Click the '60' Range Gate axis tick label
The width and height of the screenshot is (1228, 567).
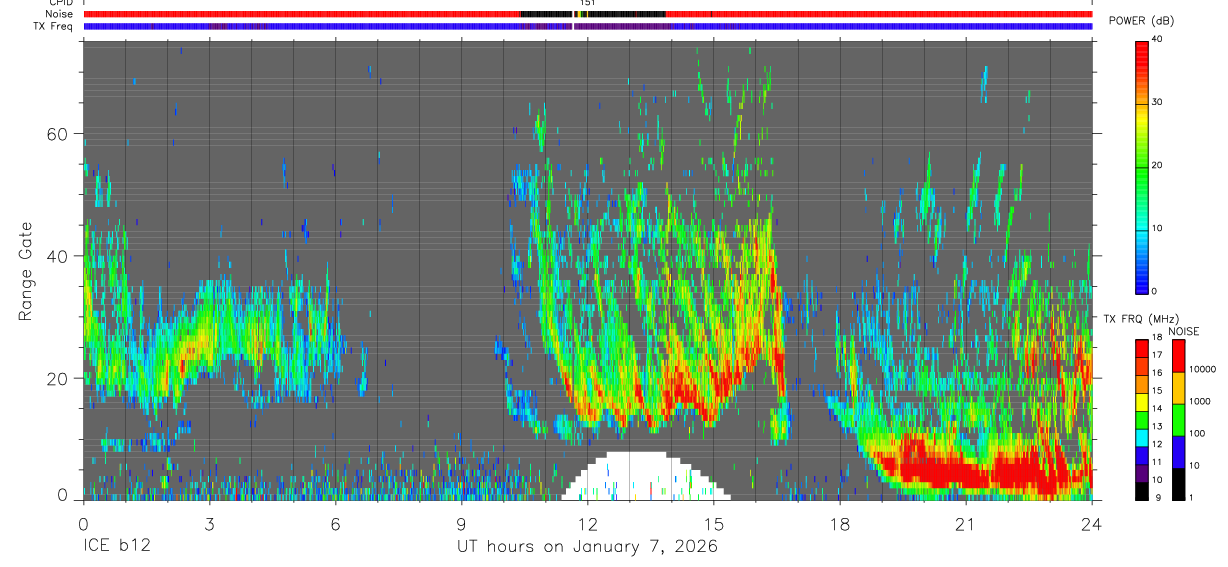click(57, 134)
